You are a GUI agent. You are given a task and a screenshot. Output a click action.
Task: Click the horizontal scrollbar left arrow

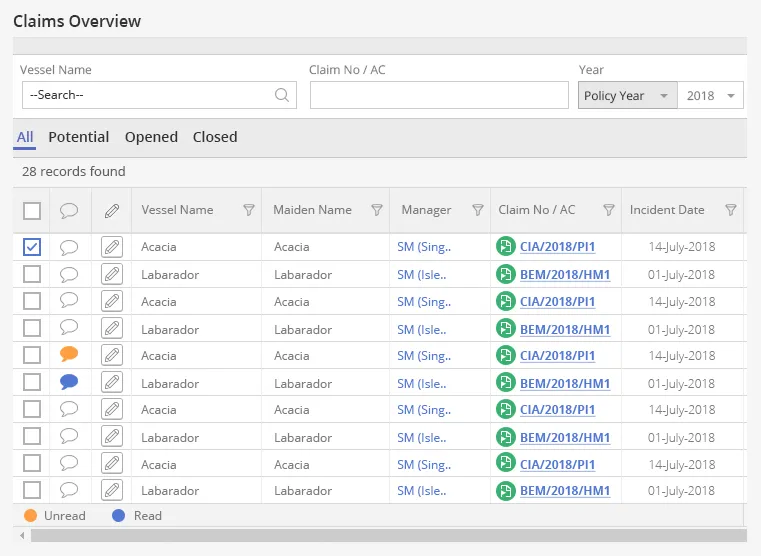pyautogui.click(x=22, y=536)
